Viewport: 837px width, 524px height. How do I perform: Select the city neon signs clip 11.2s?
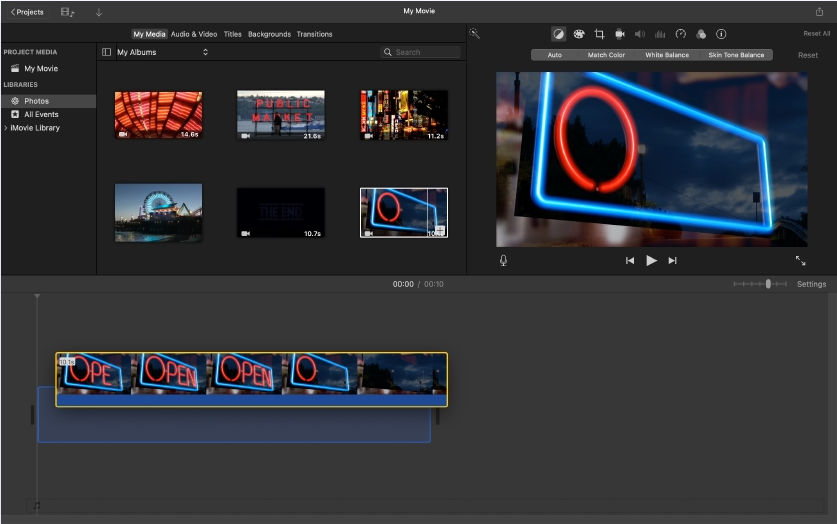tap(404, 115)
